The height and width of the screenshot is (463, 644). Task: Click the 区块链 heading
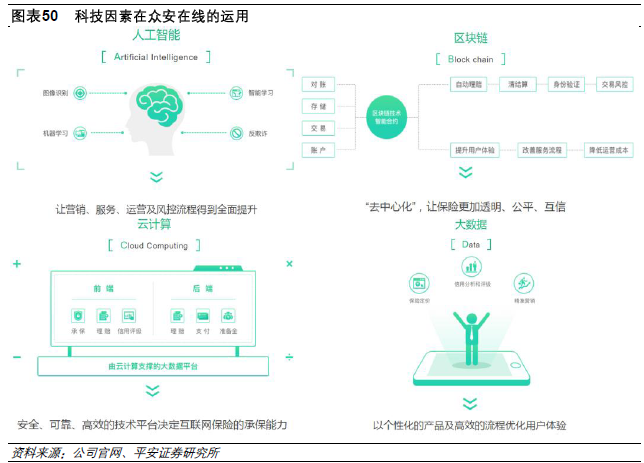[x=471, y=38]
